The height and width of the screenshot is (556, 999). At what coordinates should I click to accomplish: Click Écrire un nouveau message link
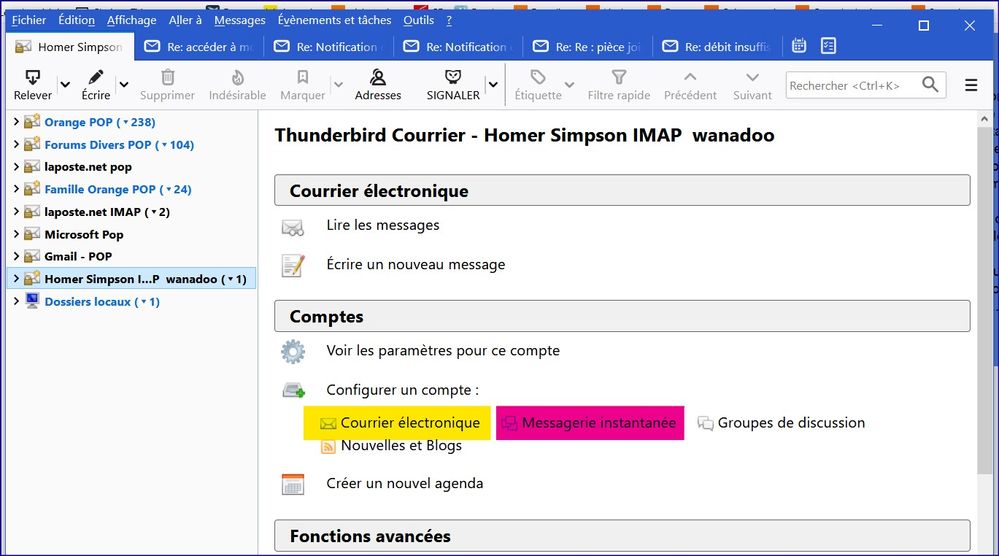[415, 264]
